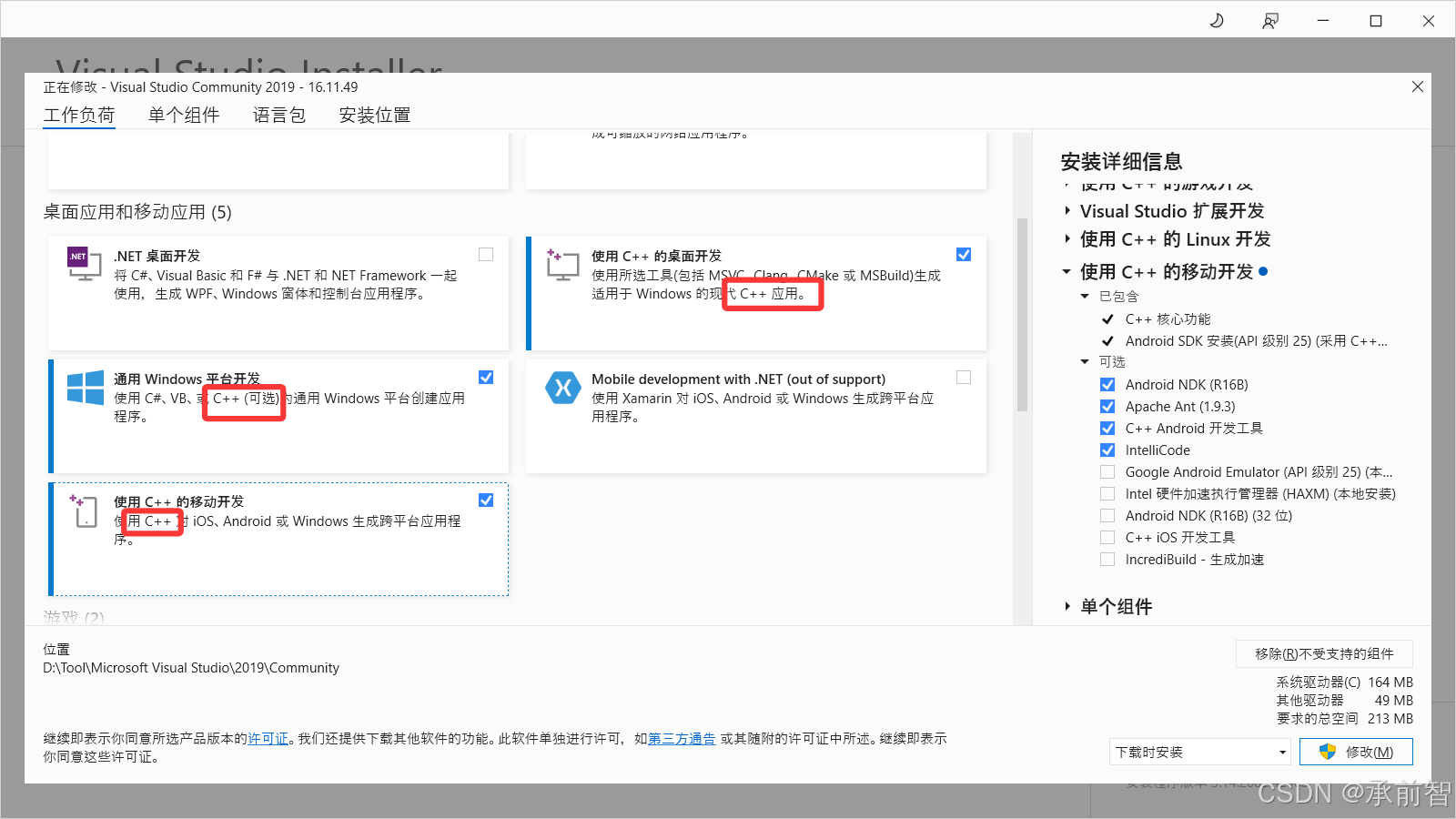The height and width of the screenshot is (819, 1456).
Task: Uncheck 使用 C++ 的桌面开发 workload
Action: coord(964,255)
